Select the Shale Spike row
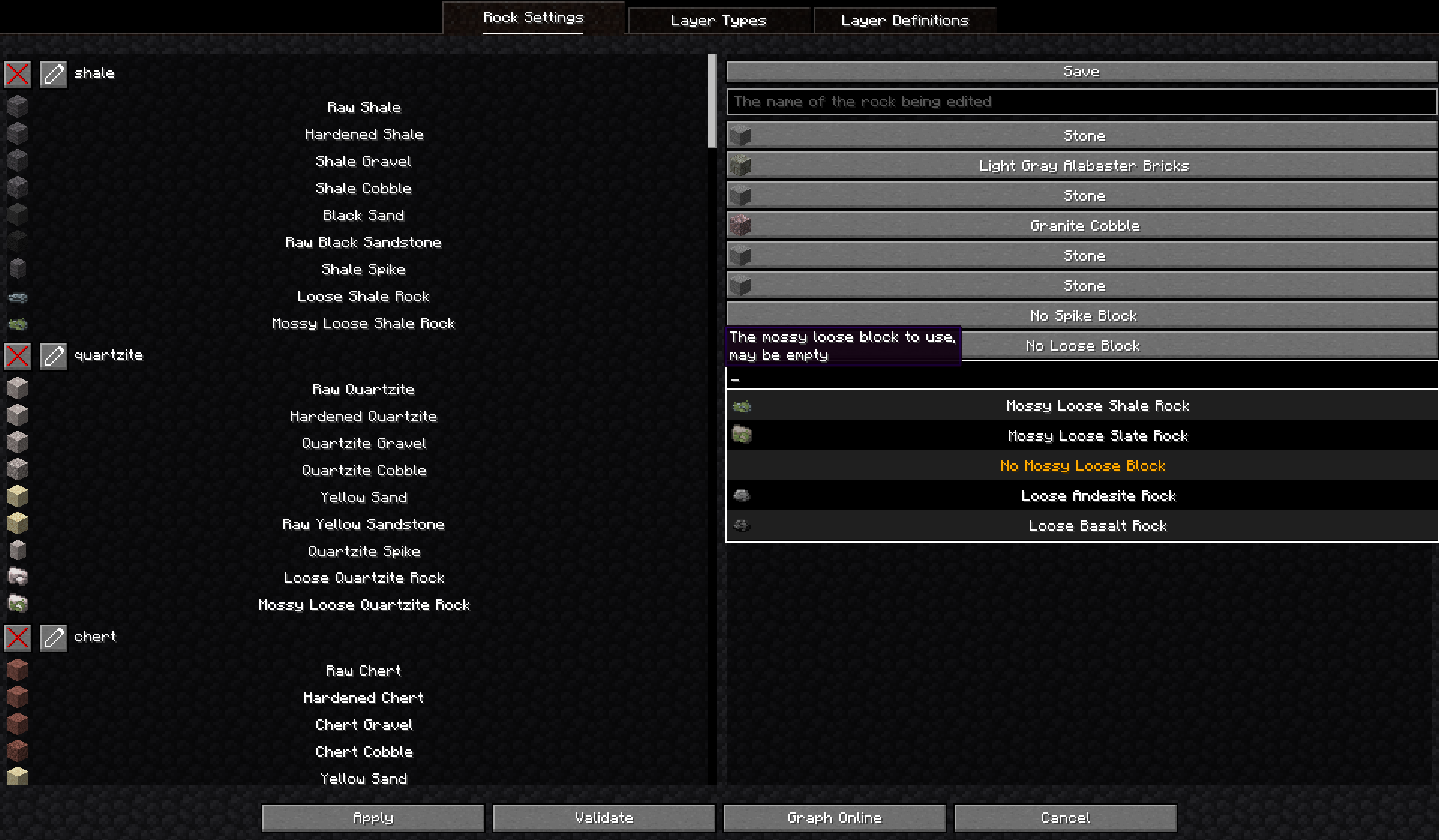This screenshot has height=840, width=1439. pyautogui.click(x=364, y=269)
